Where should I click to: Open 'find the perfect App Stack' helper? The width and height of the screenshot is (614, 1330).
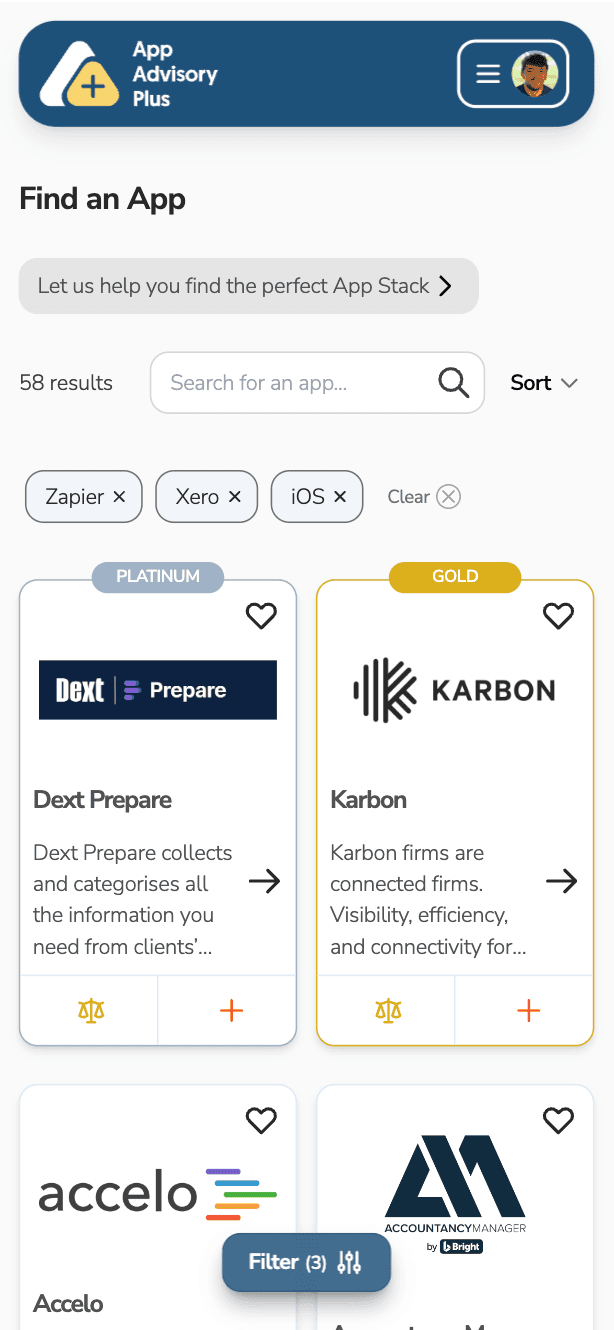(248, 286)
